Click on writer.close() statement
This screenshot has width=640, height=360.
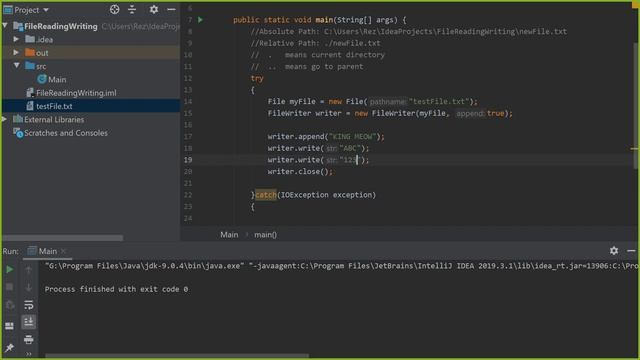pos(300,172)
